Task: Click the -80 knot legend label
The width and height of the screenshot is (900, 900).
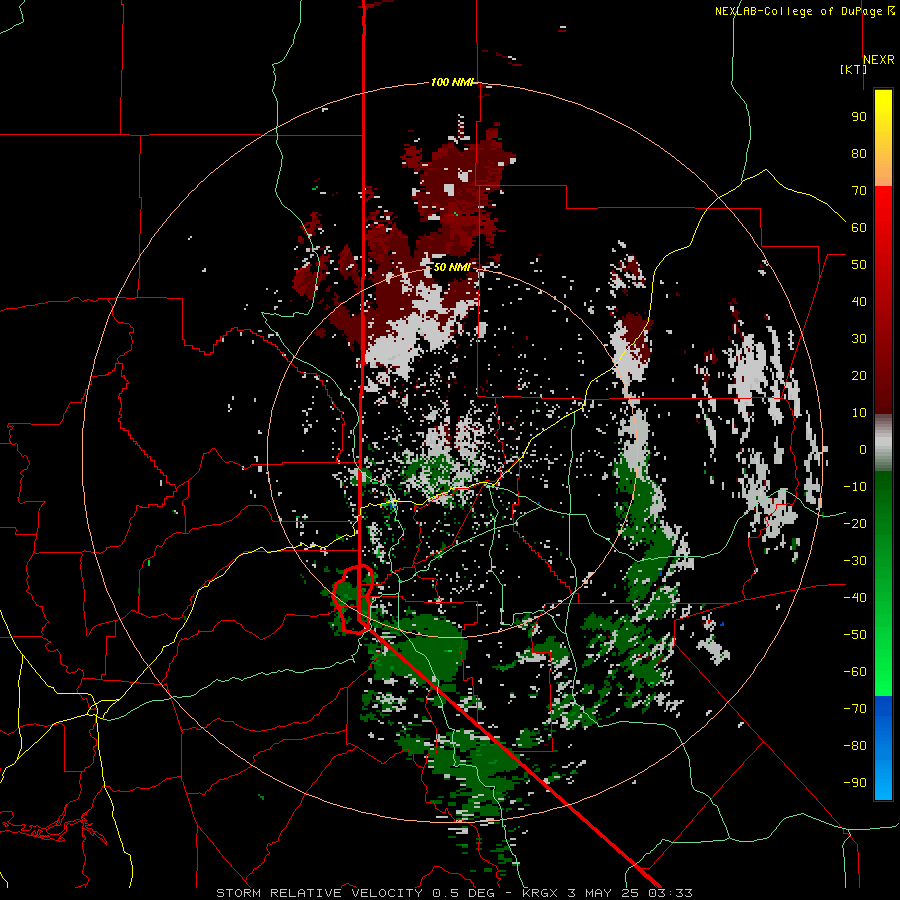Action: pyautogui.click(x=855, y=746)
